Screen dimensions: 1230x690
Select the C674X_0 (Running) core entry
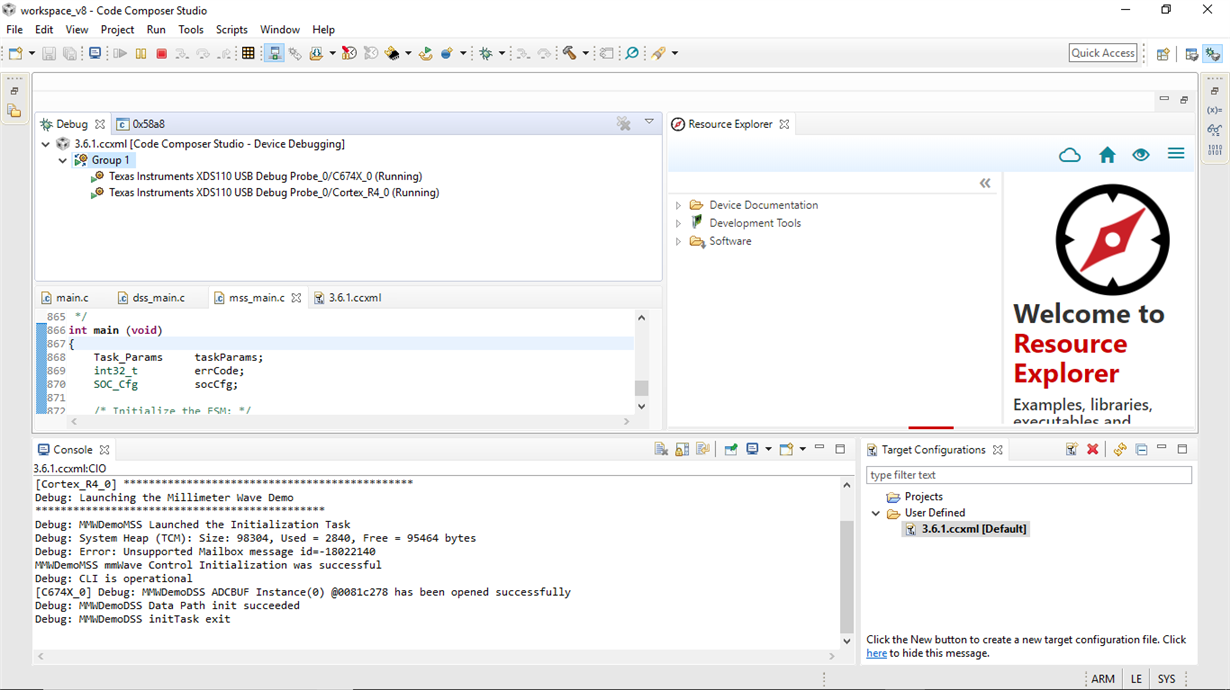265,176
